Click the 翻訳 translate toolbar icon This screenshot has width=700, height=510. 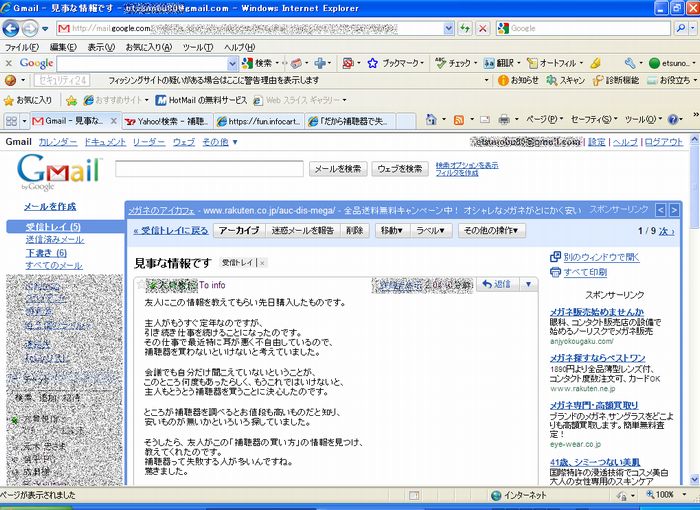[489, 63]
